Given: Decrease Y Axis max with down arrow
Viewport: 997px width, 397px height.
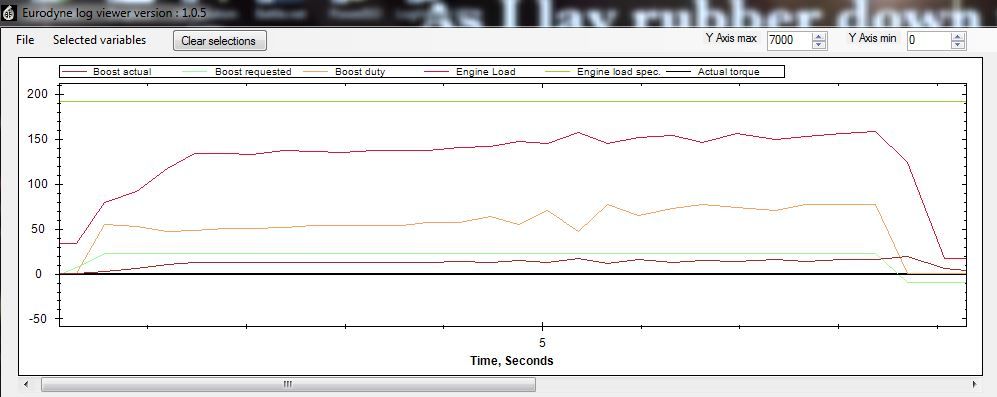Looking at the screenshot, I should [819, 45].
